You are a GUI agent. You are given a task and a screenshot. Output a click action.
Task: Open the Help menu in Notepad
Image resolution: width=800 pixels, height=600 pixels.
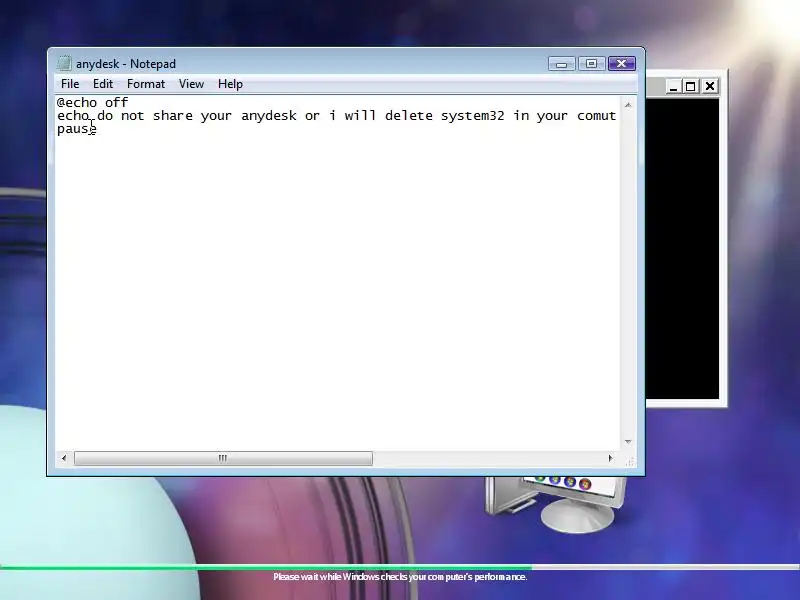[x=230, y=84]
